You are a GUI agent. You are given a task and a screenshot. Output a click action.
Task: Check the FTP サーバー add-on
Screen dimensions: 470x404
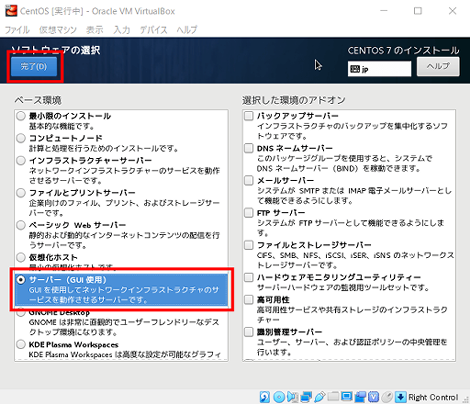coord(249,213)
